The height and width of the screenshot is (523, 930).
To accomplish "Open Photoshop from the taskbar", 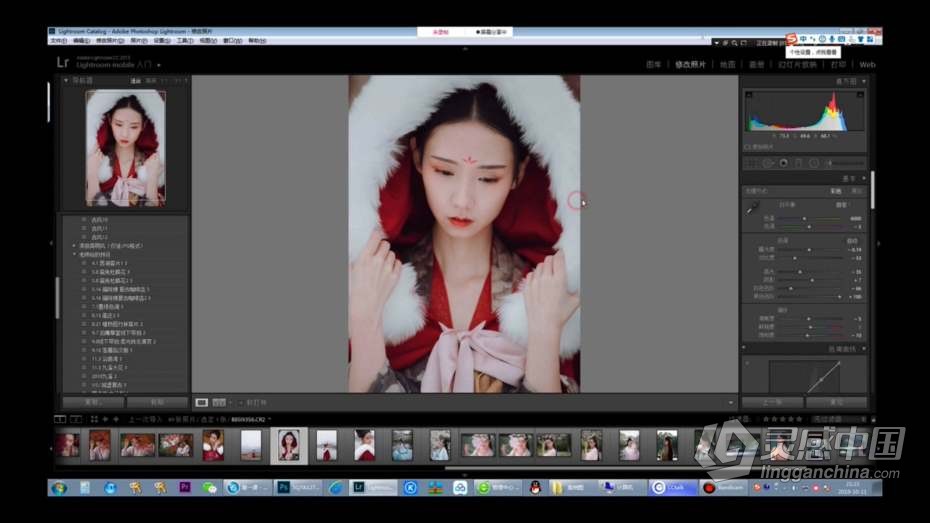I will coord(299,487).
